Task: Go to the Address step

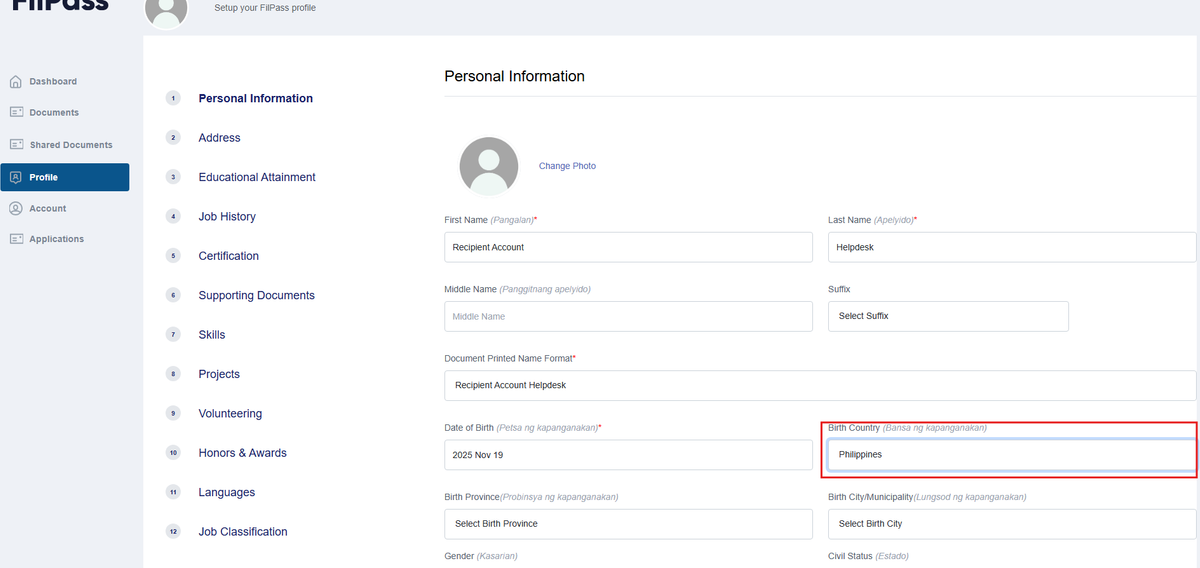Action: click(x=220, y=138)
